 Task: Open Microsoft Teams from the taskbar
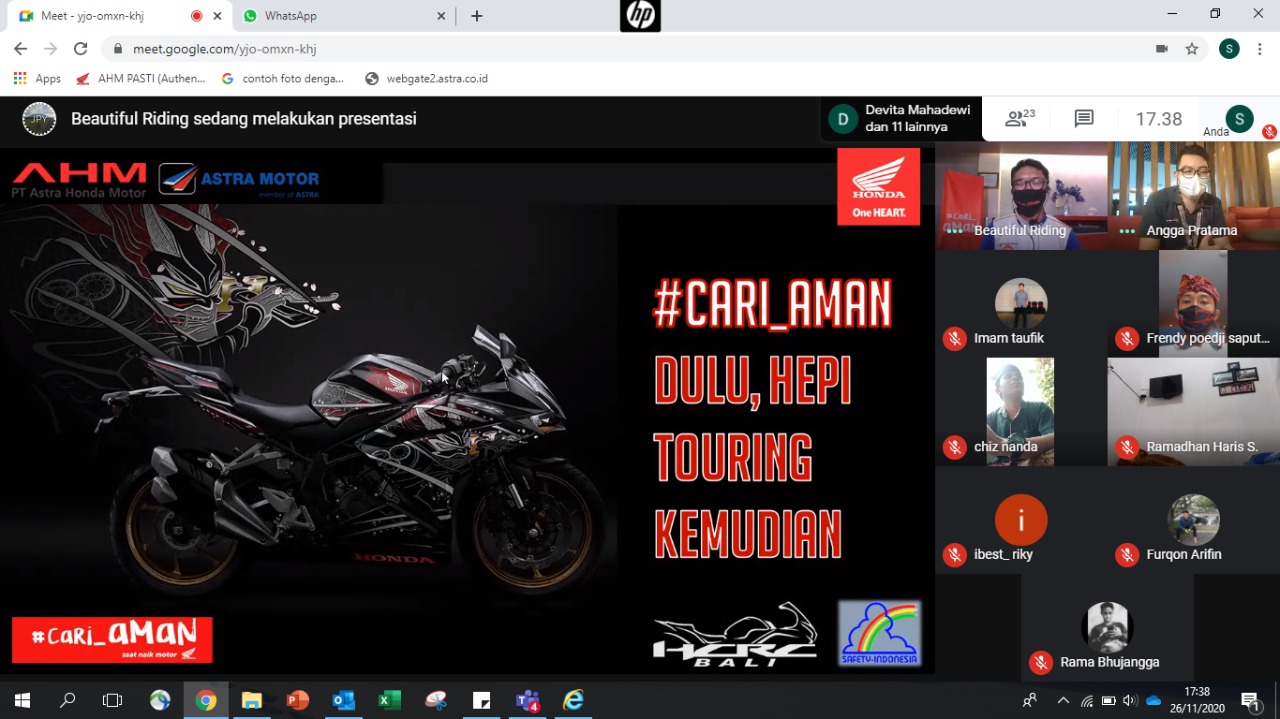(x=527, y=700)
